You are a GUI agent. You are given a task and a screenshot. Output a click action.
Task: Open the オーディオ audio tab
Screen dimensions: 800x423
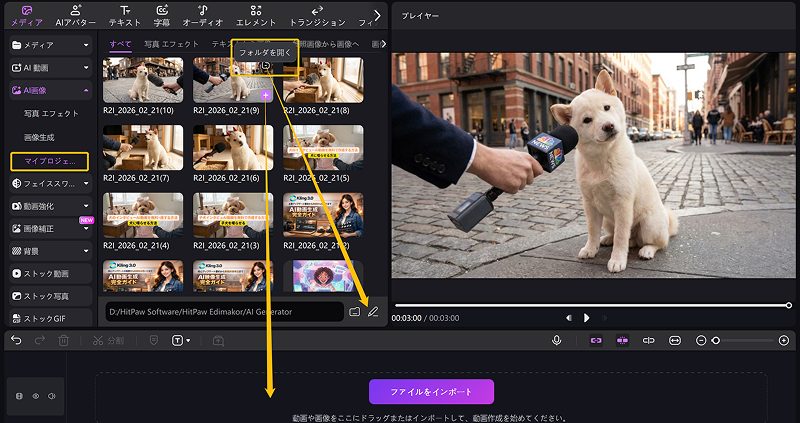click(x=203, y=16)
